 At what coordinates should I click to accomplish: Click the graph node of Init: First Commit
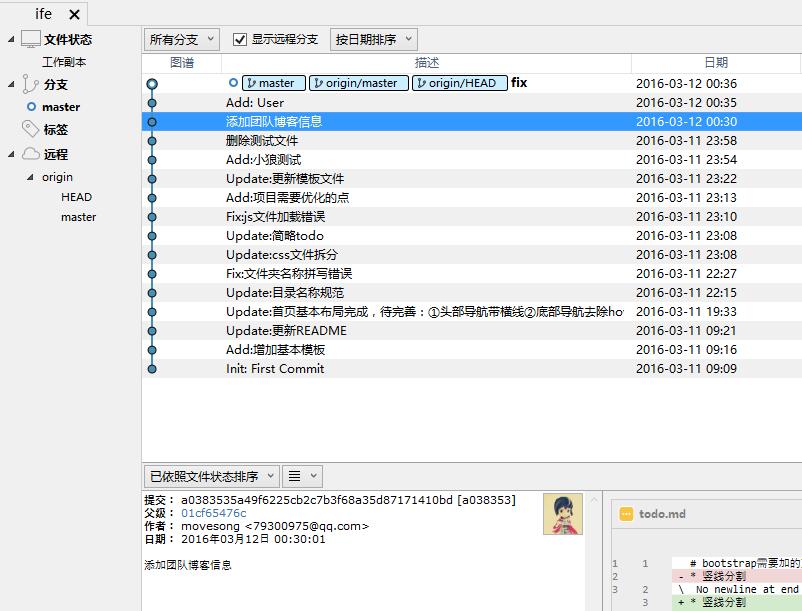click(x=152, y=369)
